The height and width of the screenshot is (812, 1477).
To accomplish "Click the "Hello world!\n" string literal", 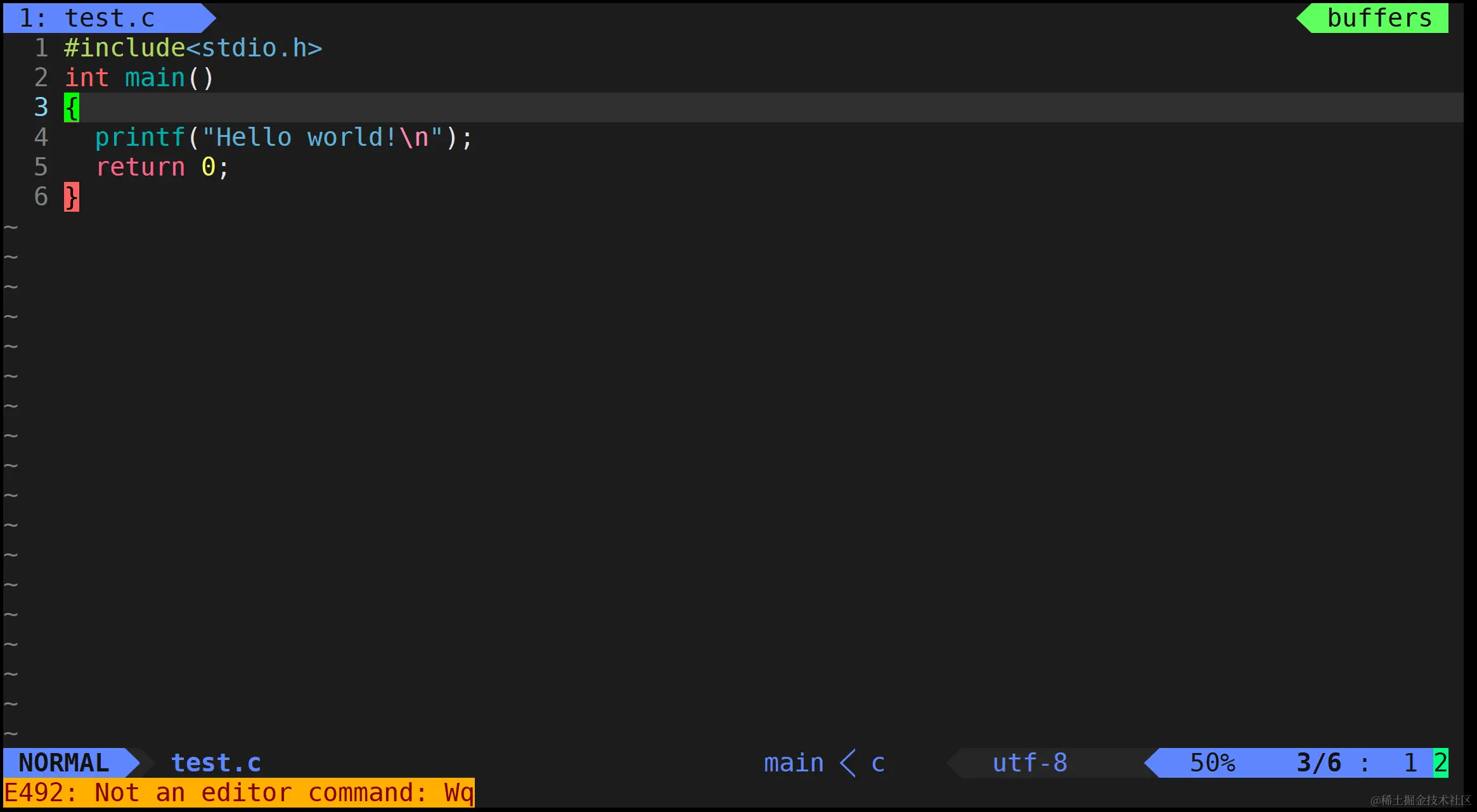I will point(322,138).
